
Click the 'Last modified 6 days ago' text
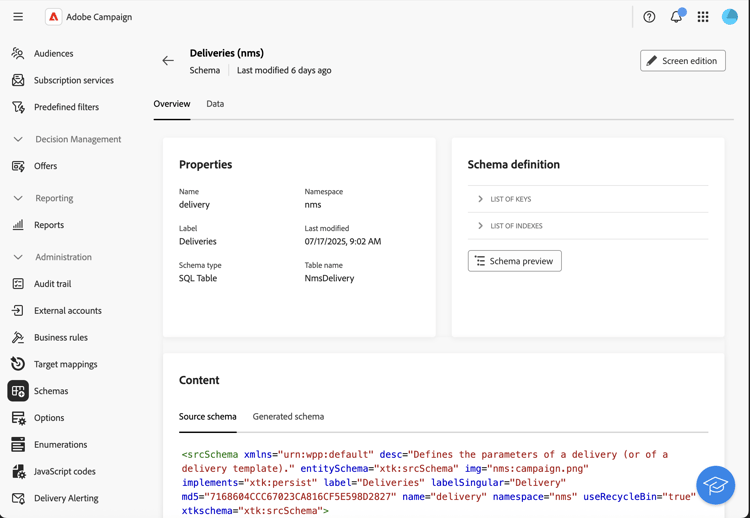tap(284, 70)
